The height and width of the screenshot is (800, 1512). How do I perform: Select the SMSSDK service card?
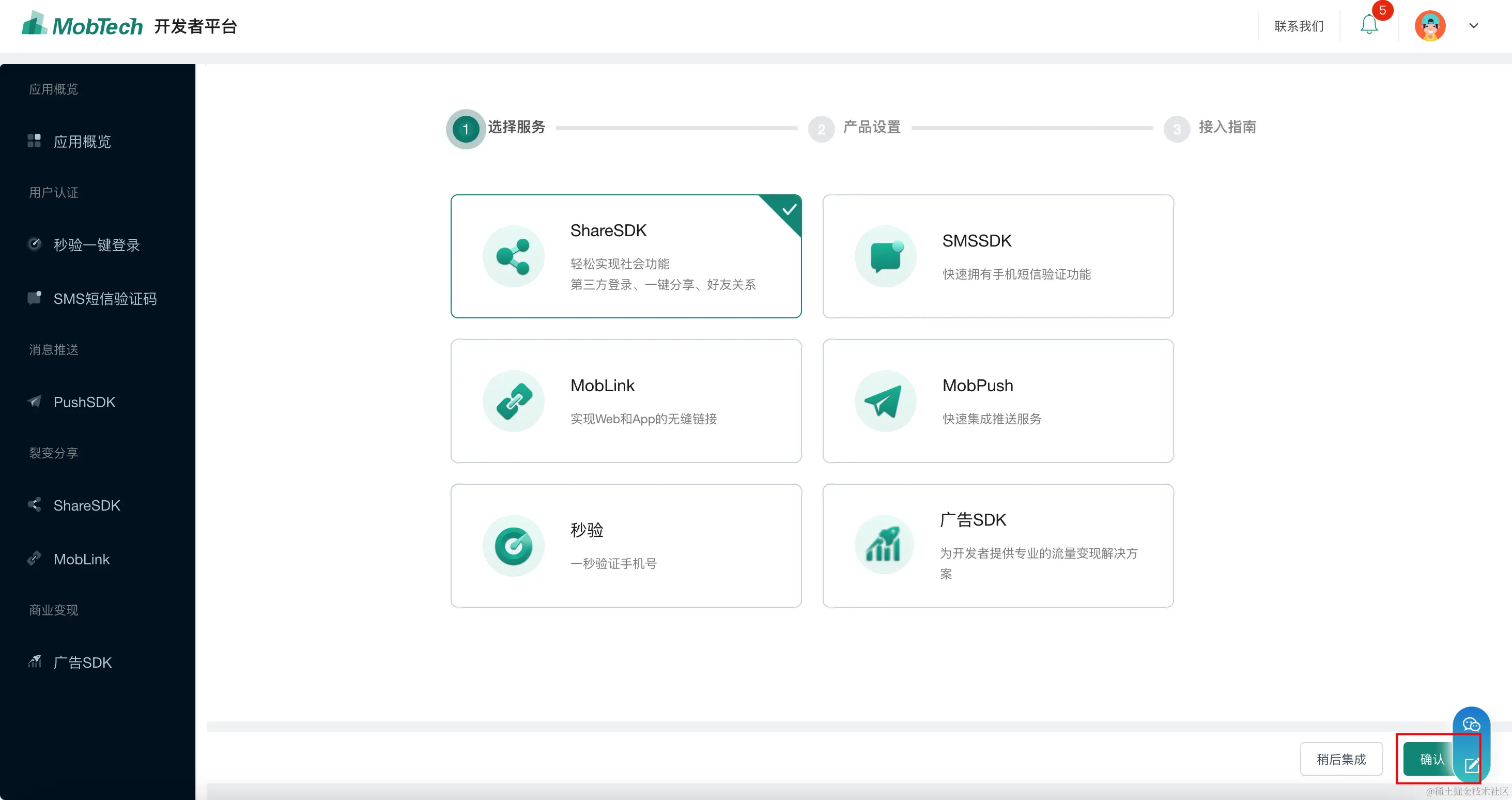pos(997,256)
